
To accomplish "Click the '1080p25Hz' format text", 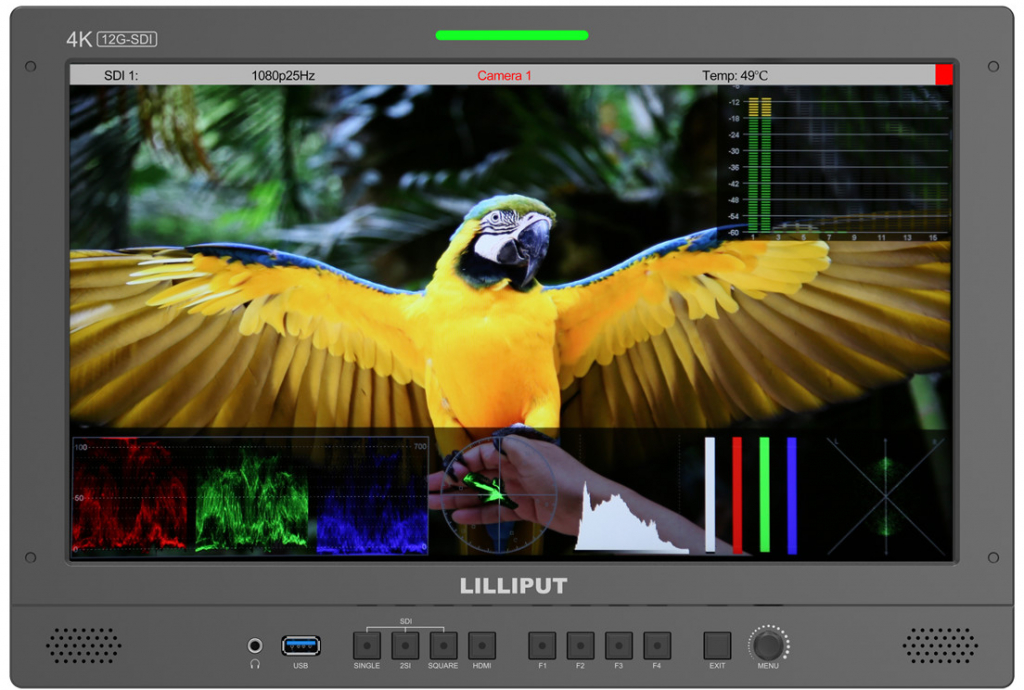I will (283, 76).
